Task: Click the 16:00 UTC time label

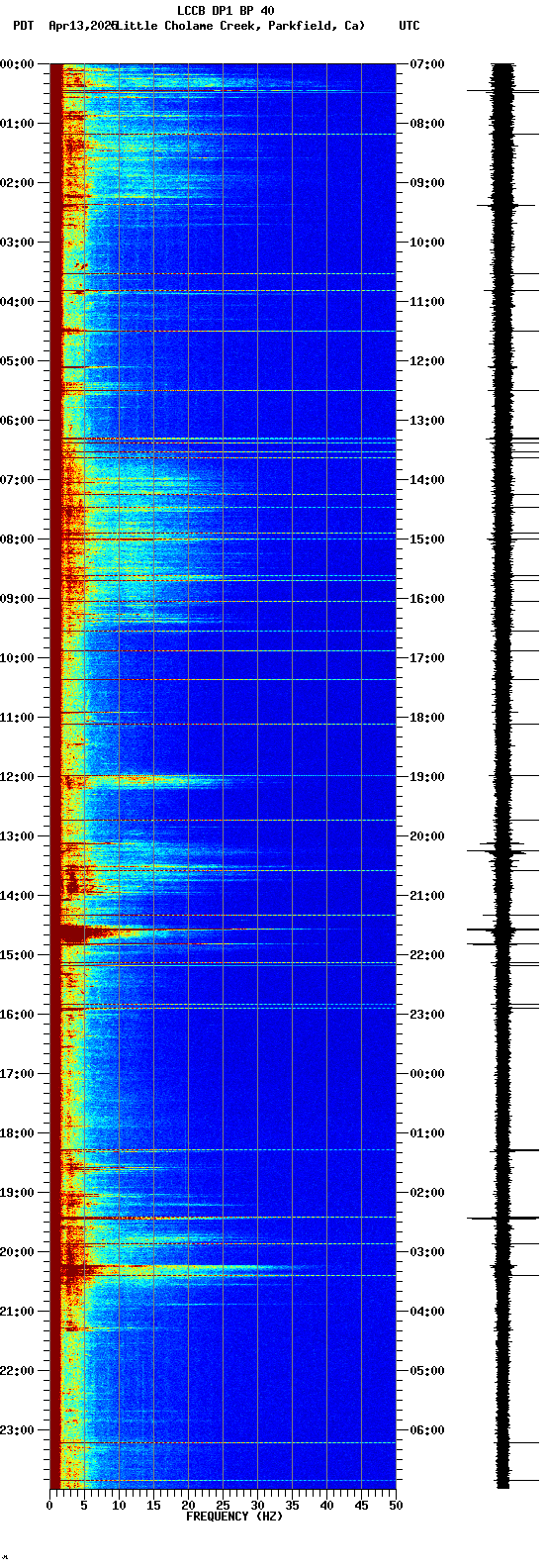Action: (427, 599)
